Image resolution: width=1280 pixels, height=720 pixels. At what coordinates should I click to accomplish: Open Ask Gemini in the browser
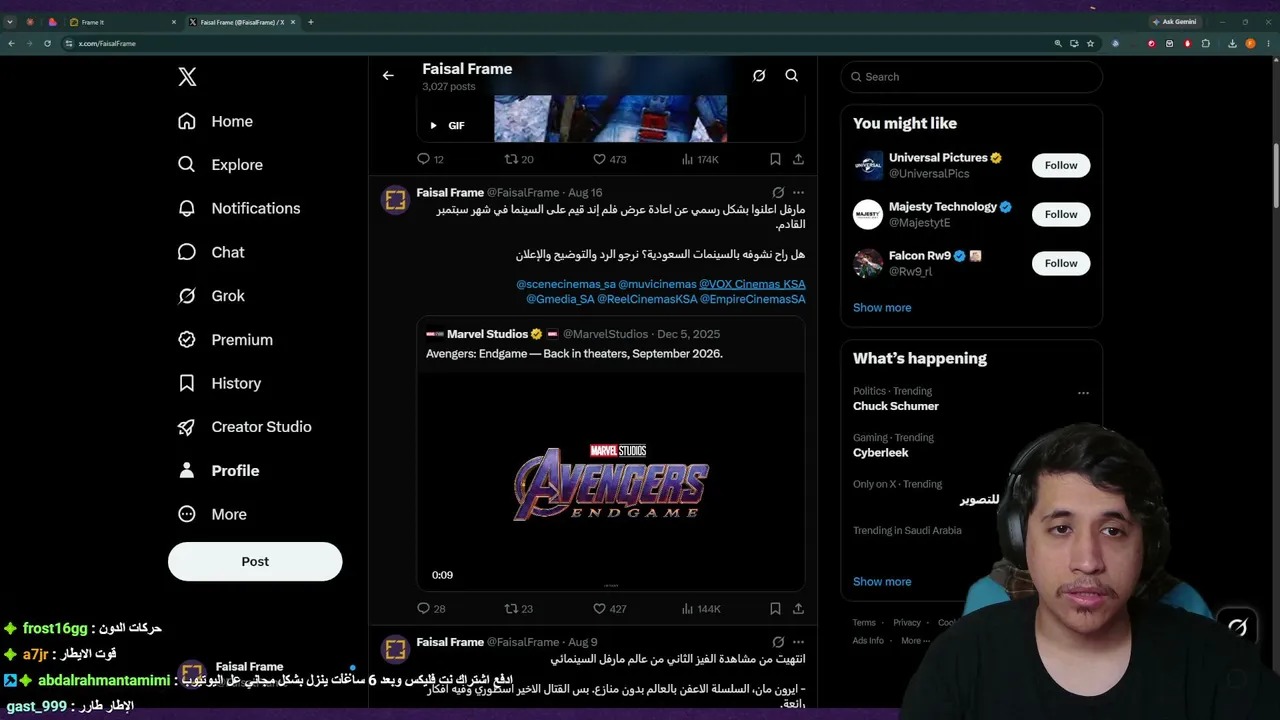pyautogui.click(x=1173, y=22)
